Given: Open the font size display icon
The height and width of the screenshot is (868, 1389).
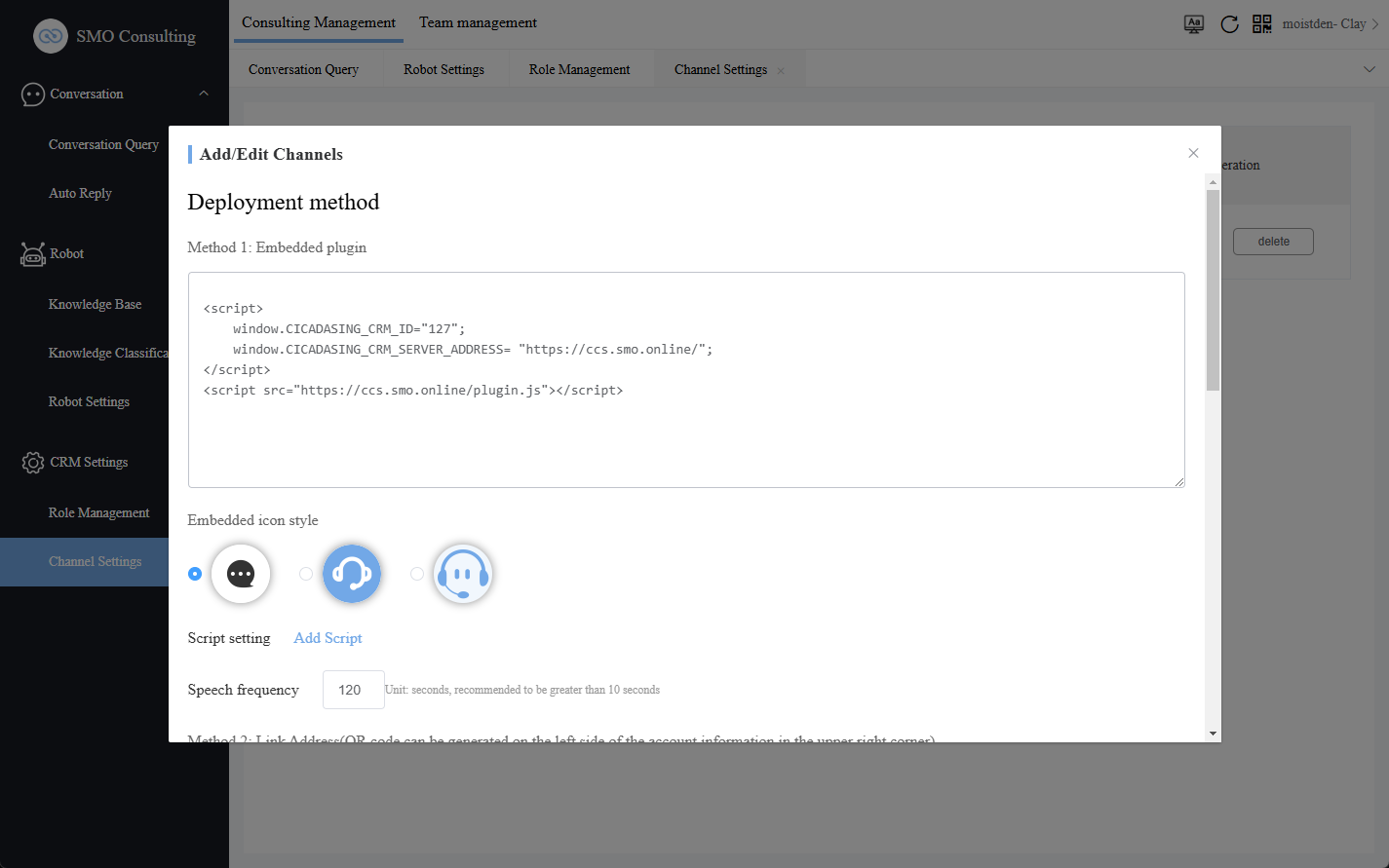Looking at the screenshot, I should 1194,24.
